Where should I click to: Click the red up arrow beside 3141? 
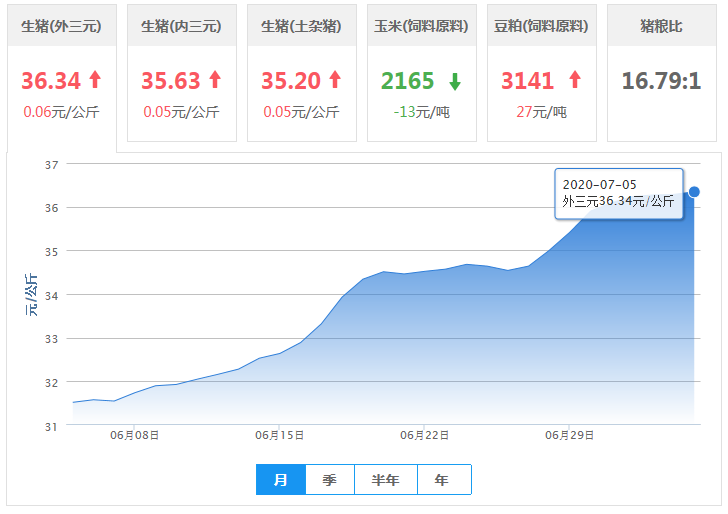pos(574,80)
